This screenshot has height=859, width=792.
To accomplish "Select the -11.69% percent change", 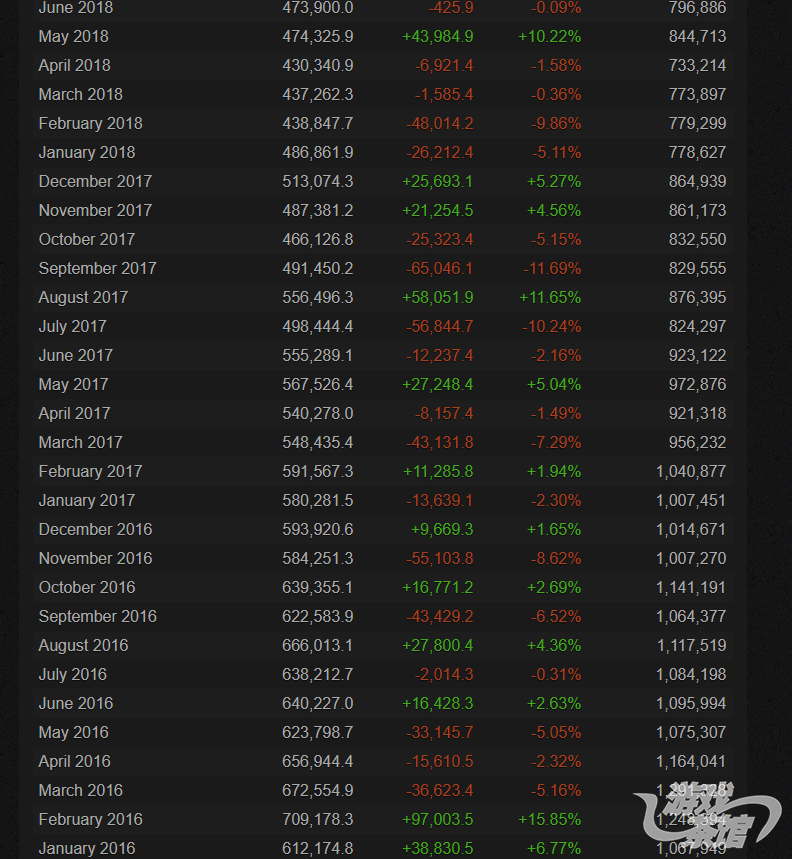I will 552,268.
